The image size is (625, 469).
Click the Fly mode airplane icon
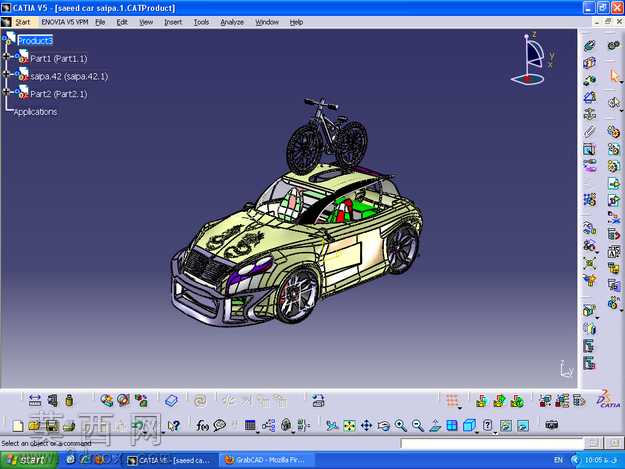point(332,426)
